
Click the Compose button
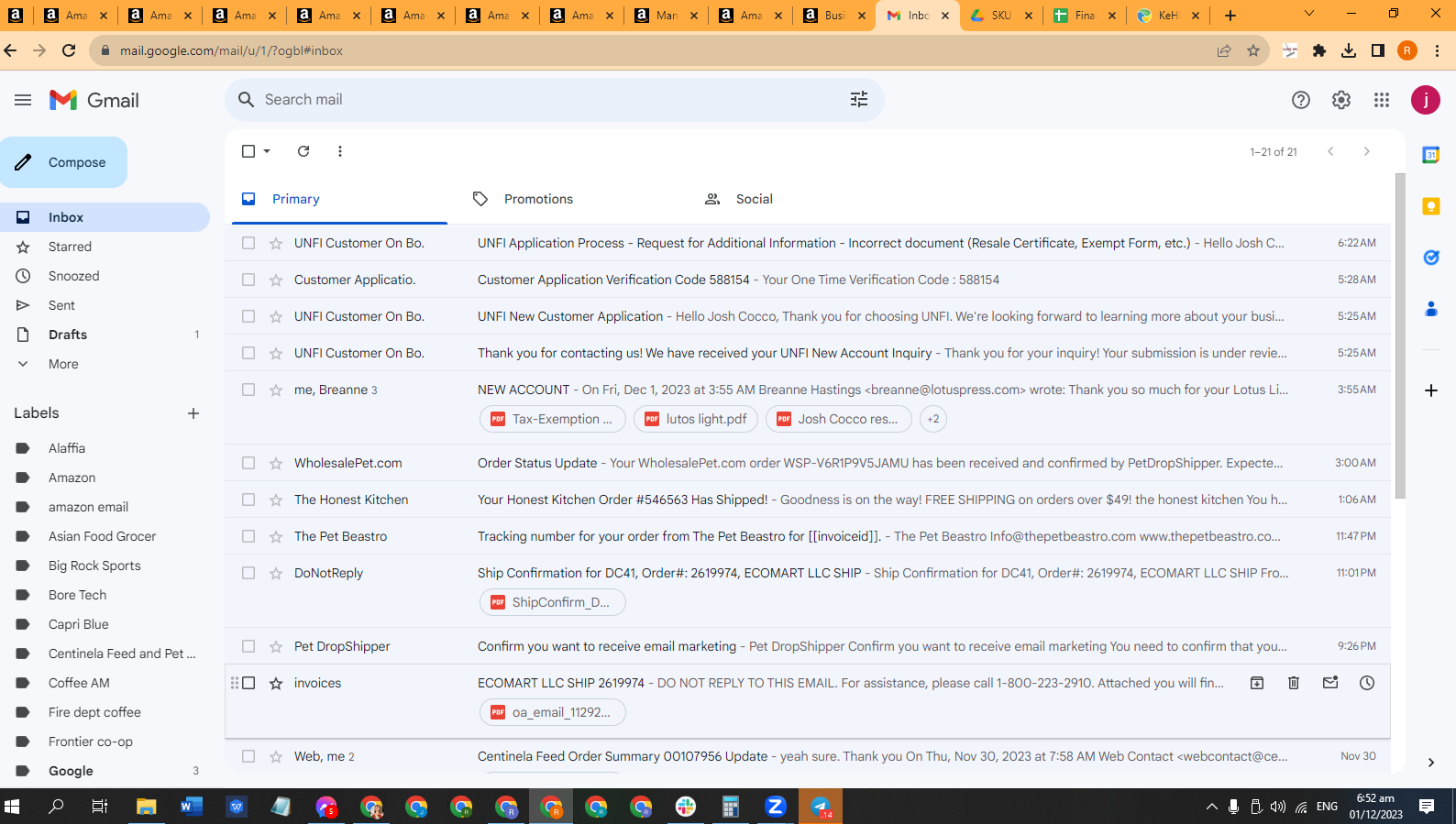[63, 162]
